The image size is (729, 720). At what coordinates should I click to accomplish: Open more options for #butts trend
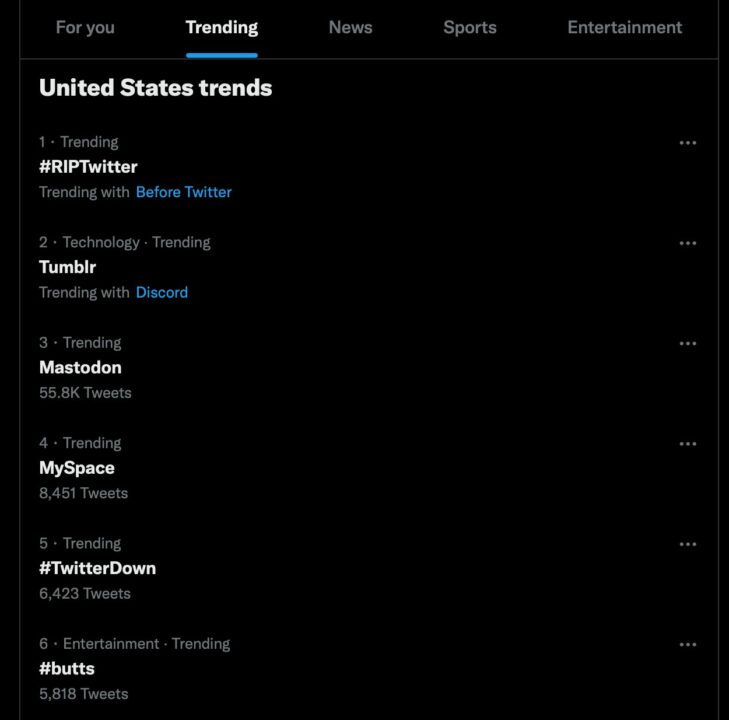(687, 644)
